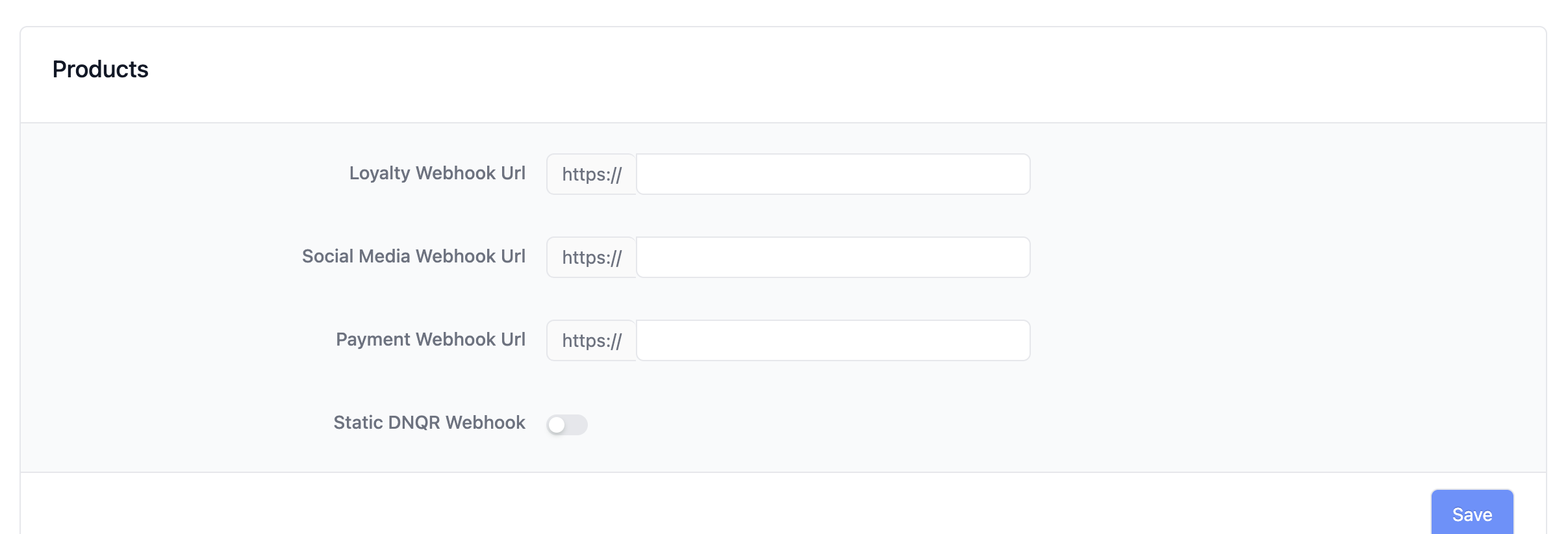Image resolution: width=1568 pixels, height=534 pixels.
Task: Click the https:// prefix beside Payment field
Action: click(592, 340)
